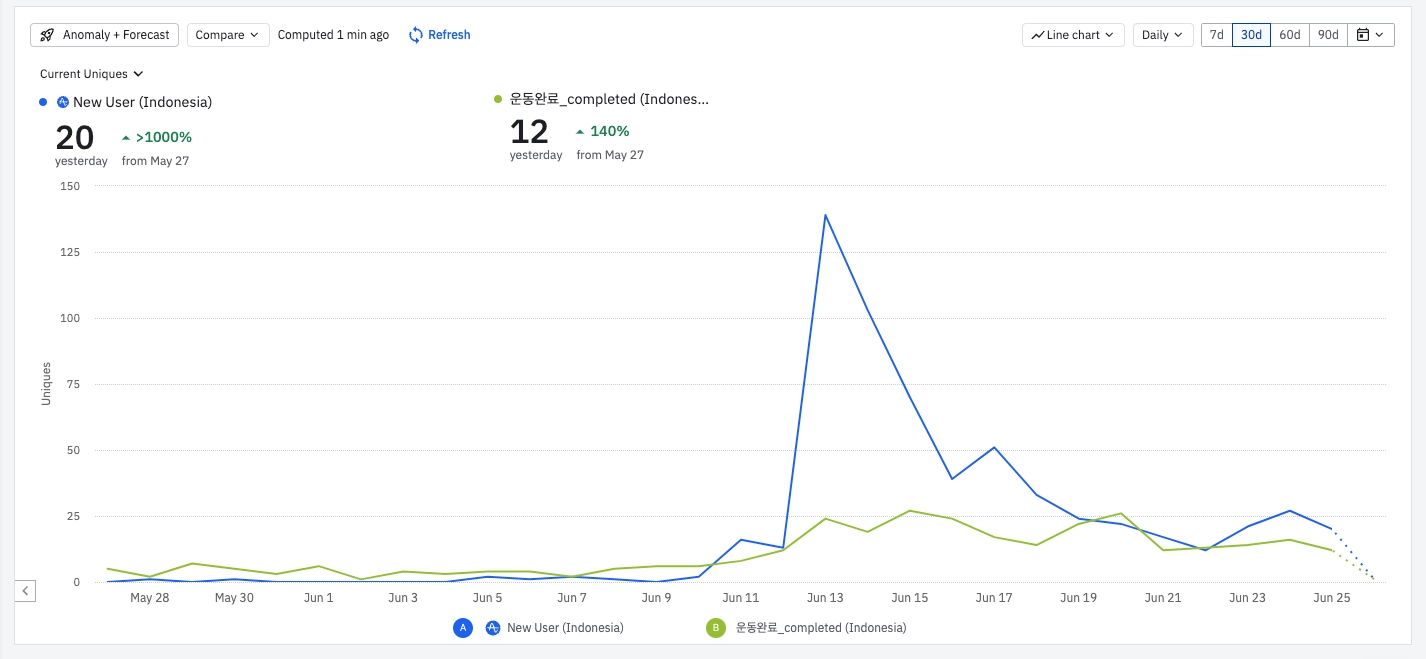Open the Daily interval dropdown
Screen dimensions: 1426x659
[1162, 35]
